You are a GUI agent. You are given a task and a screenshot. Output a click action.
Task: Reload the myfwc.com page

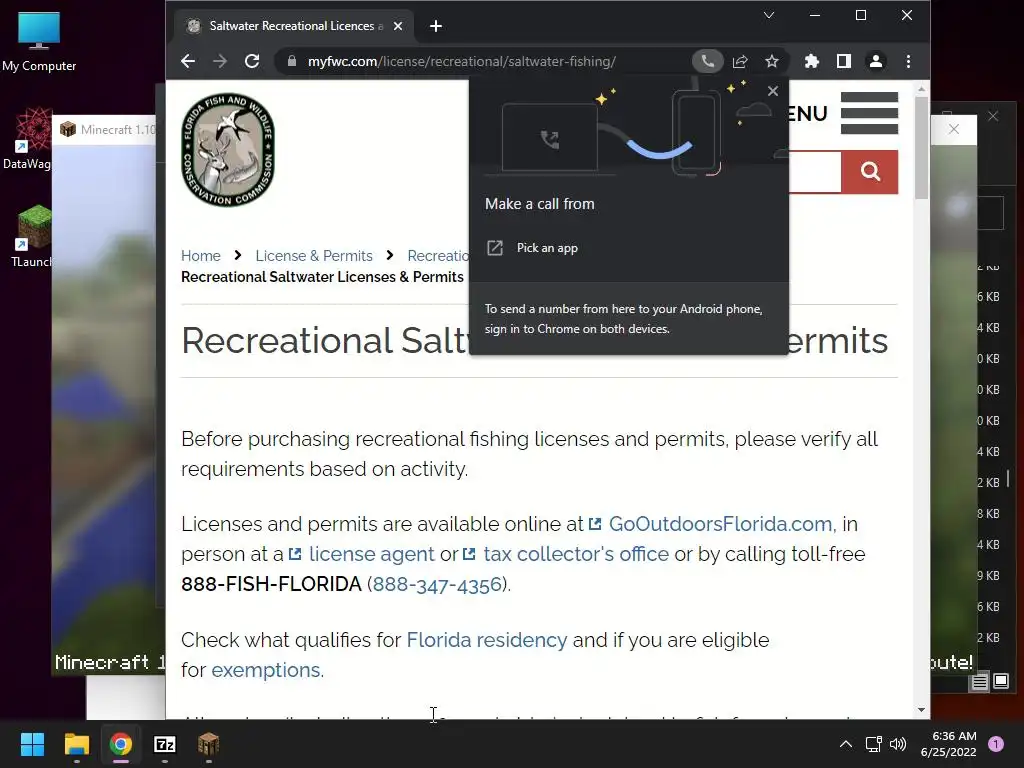point(252,61)
